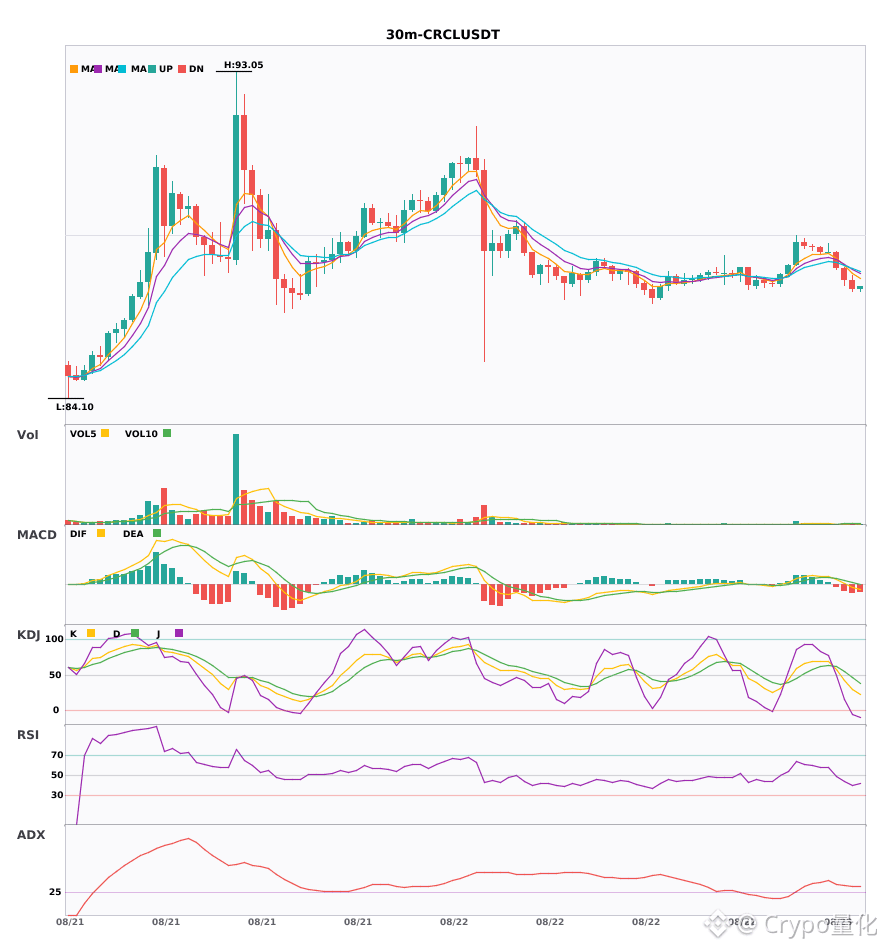Viewport: 885px width, 950px height.
Task: Click the purple MA legend swatch
Action: click(98, 69)
